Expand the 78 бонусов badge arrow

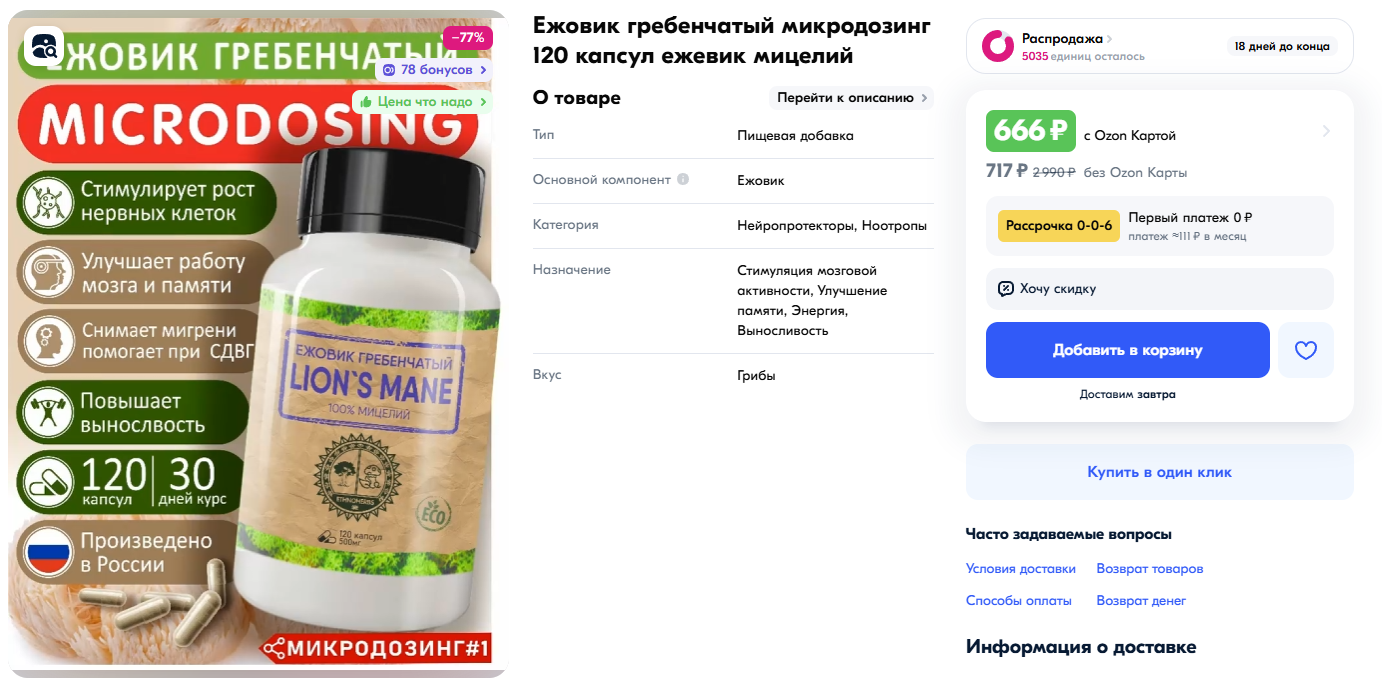484,70
